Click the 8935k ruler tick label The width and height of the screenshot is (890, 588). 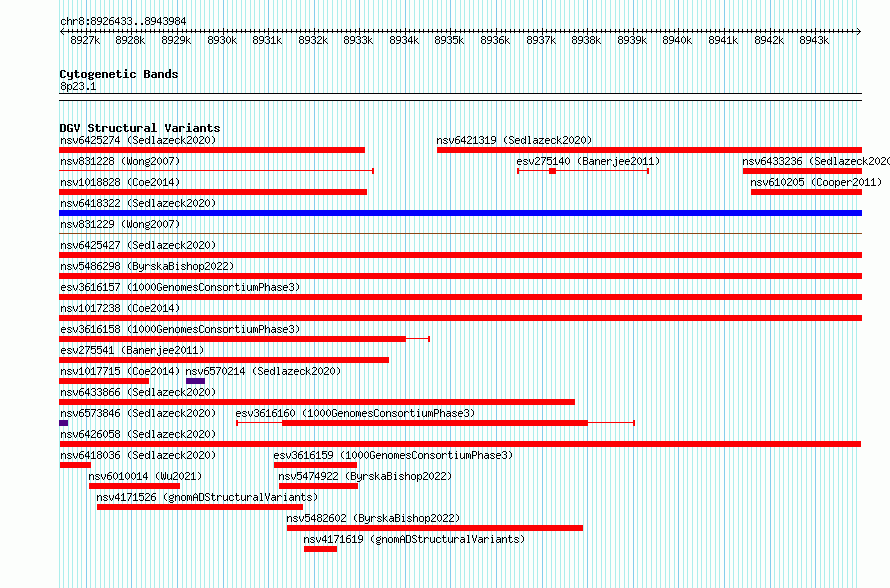pyautogui.click(x=449, y=40)
